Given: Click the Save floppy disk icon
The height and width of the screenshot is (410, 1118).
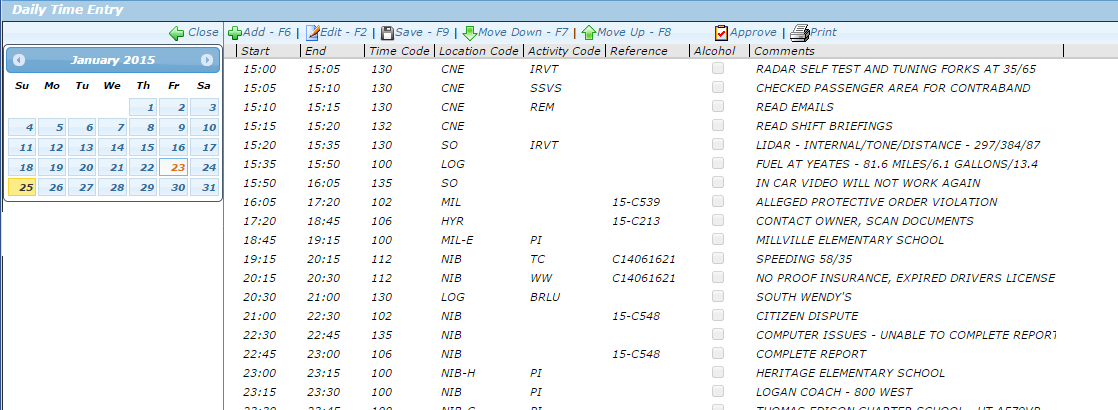Looking at the screenshot, I should click(x=387, y=33).
